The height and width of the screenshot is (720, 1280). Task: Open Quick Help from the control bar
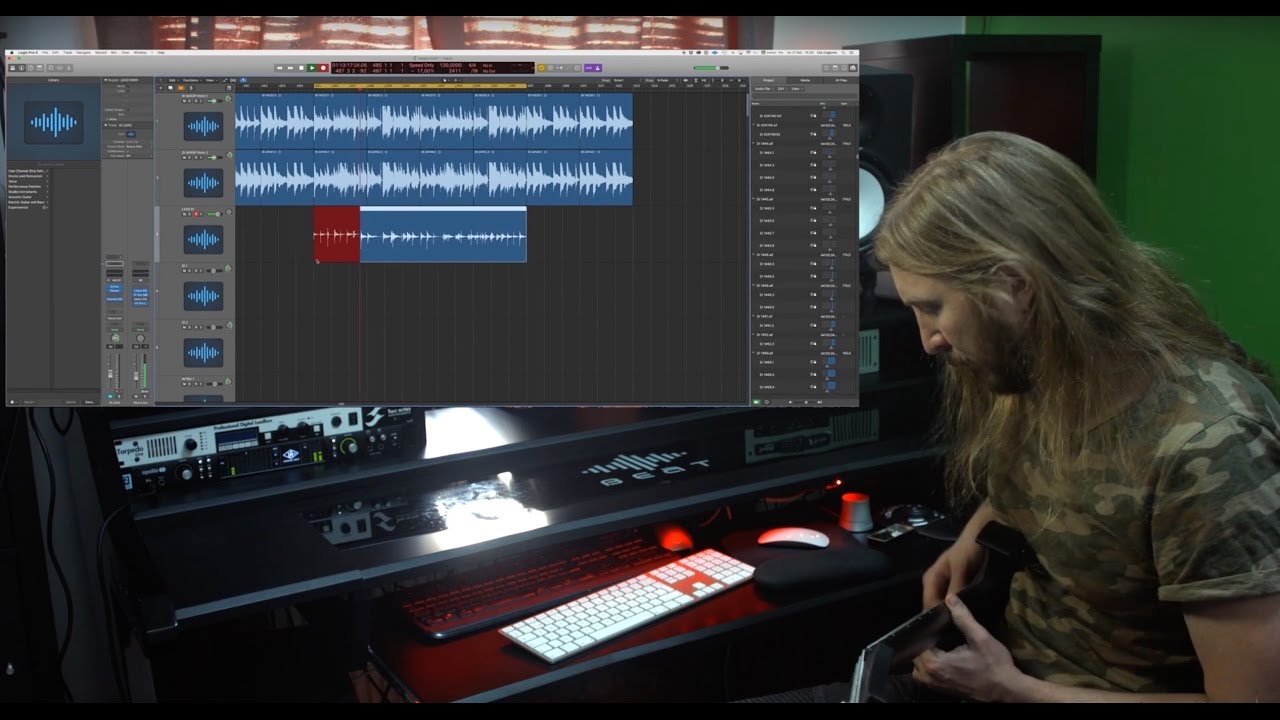pos(30,68)
